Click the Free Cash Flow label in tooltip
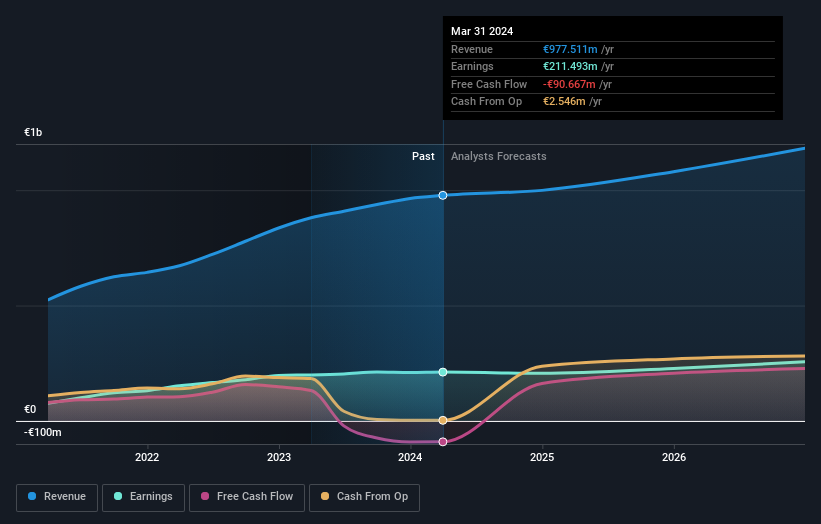The height and width of the screenshot is (524, 821). point(489,84)
